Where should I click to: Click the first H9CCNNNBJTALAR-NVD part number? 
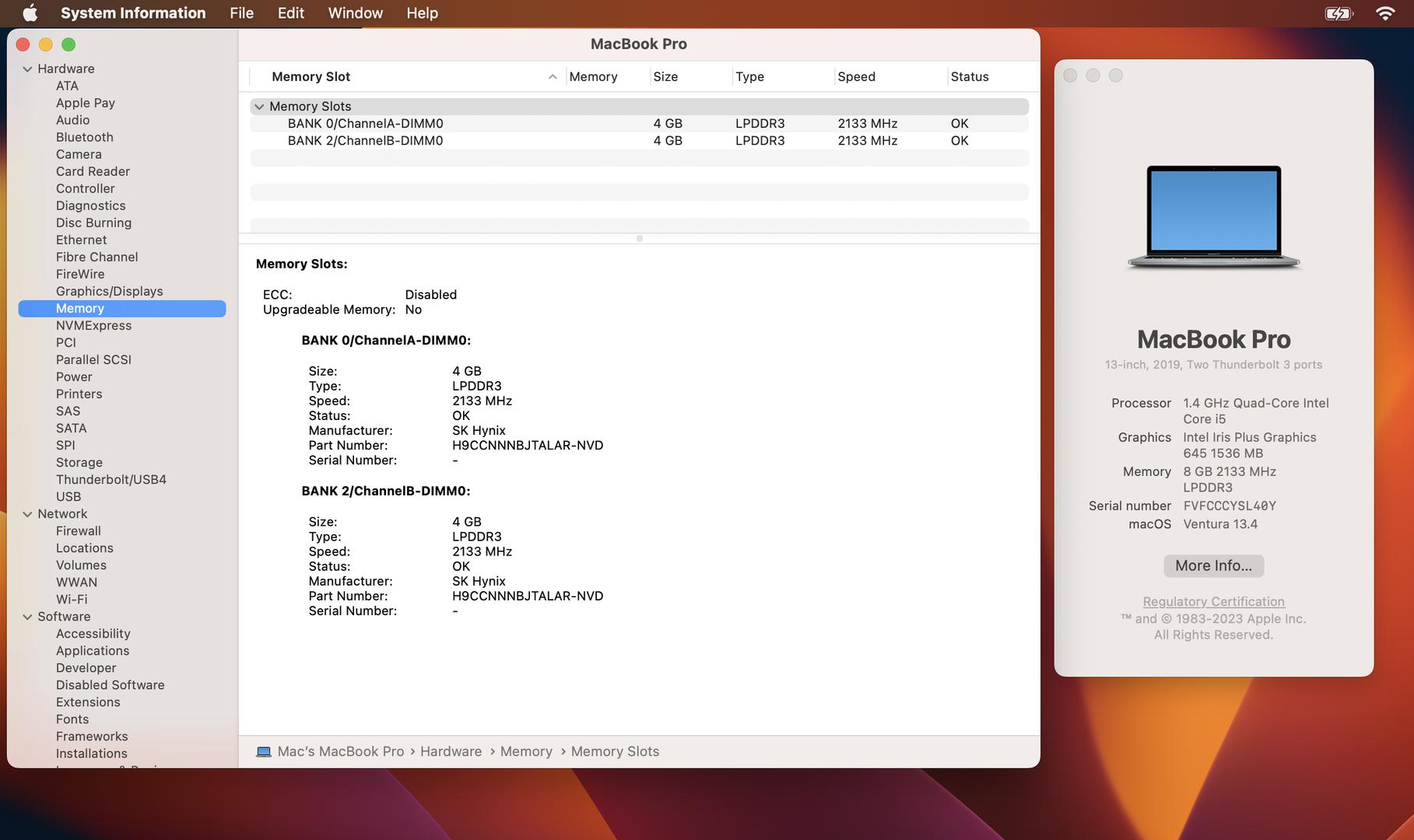(x=528, y=445)
